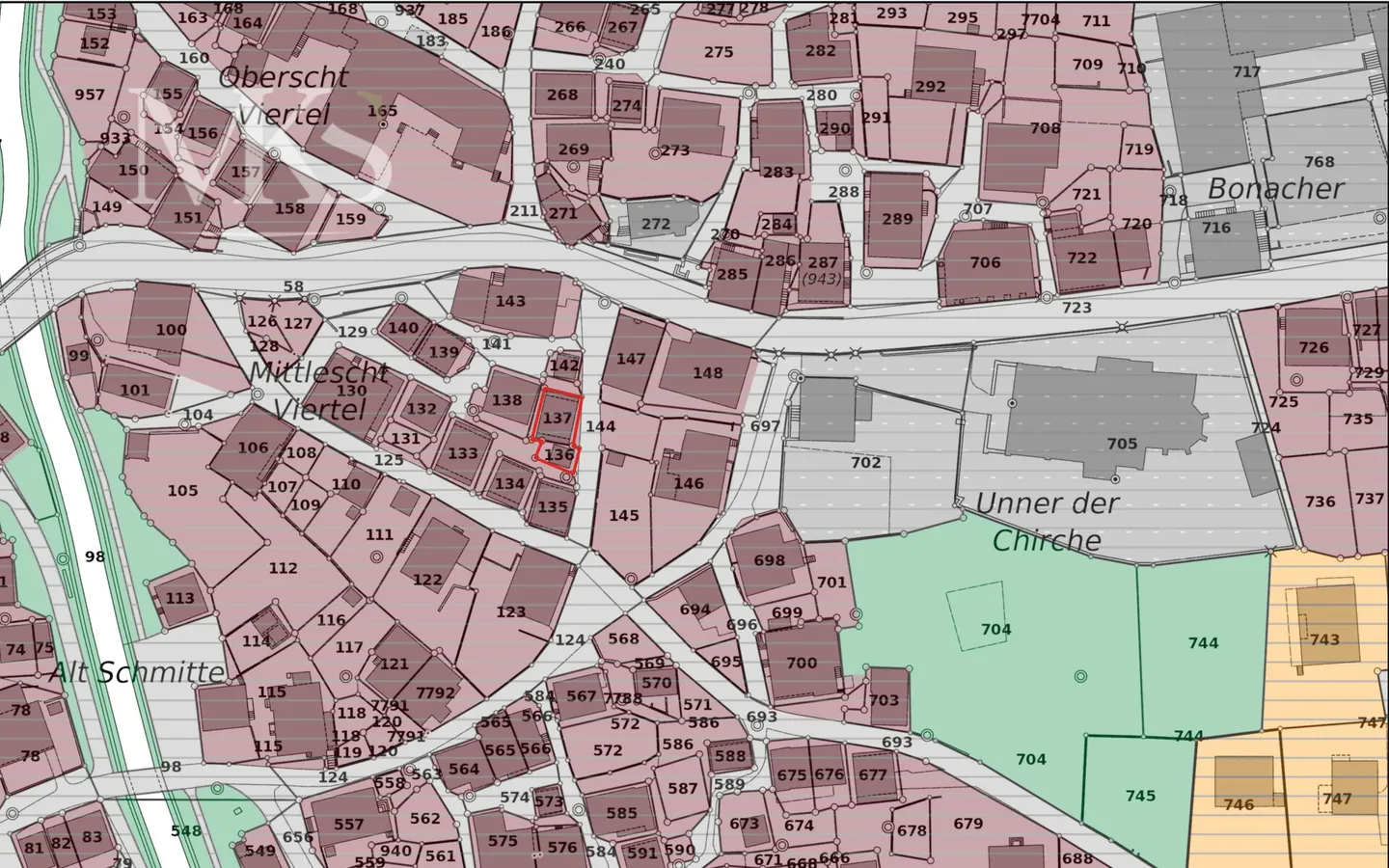Click the 'Oberscht Viertel' label
Image resolution: width=1389 pixels, height=868 pixels.
[283, 95]
